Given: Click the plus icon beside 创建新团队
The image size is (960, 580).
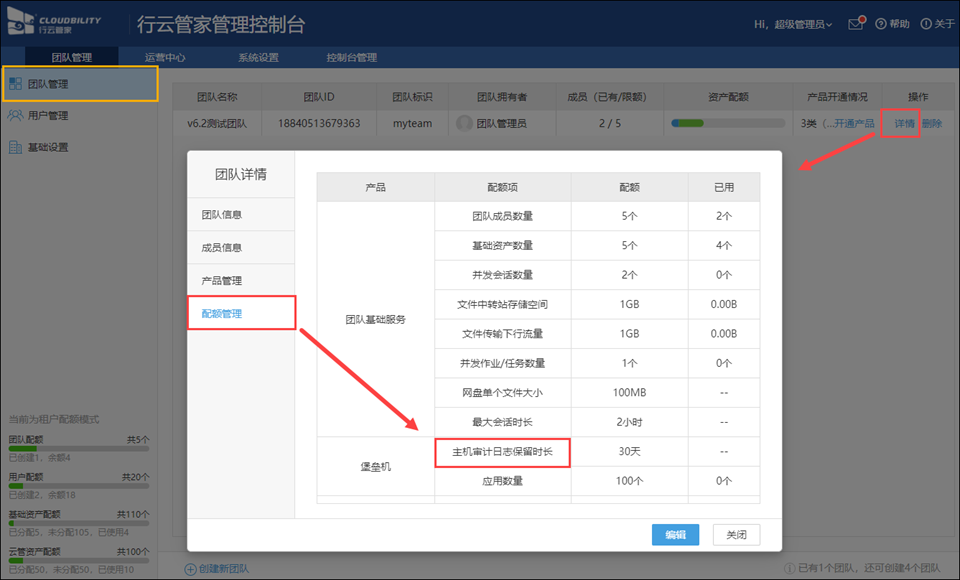Looking at the screenshot, I should 190,568.
